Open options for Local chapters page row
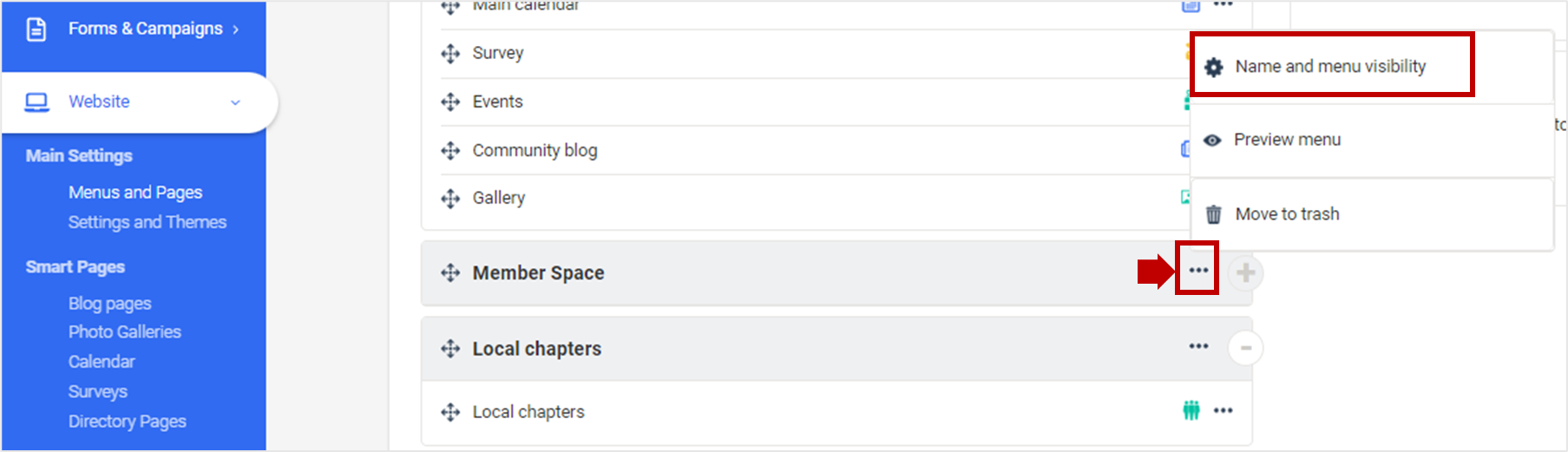Viewport: 1568px width, 452px height. click(x=1223, y=410)
